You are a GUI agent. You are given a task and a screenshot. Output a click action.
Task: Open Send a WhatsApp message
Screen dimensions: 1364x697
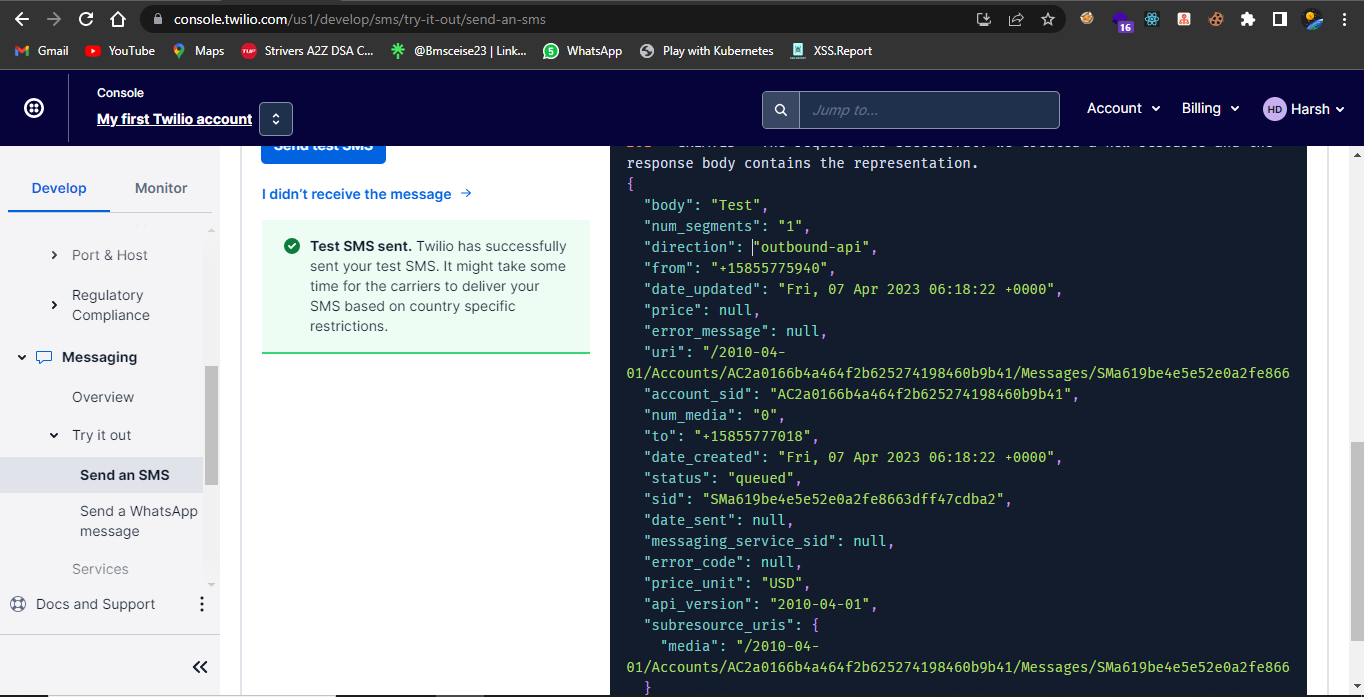[x=139, y=521]
